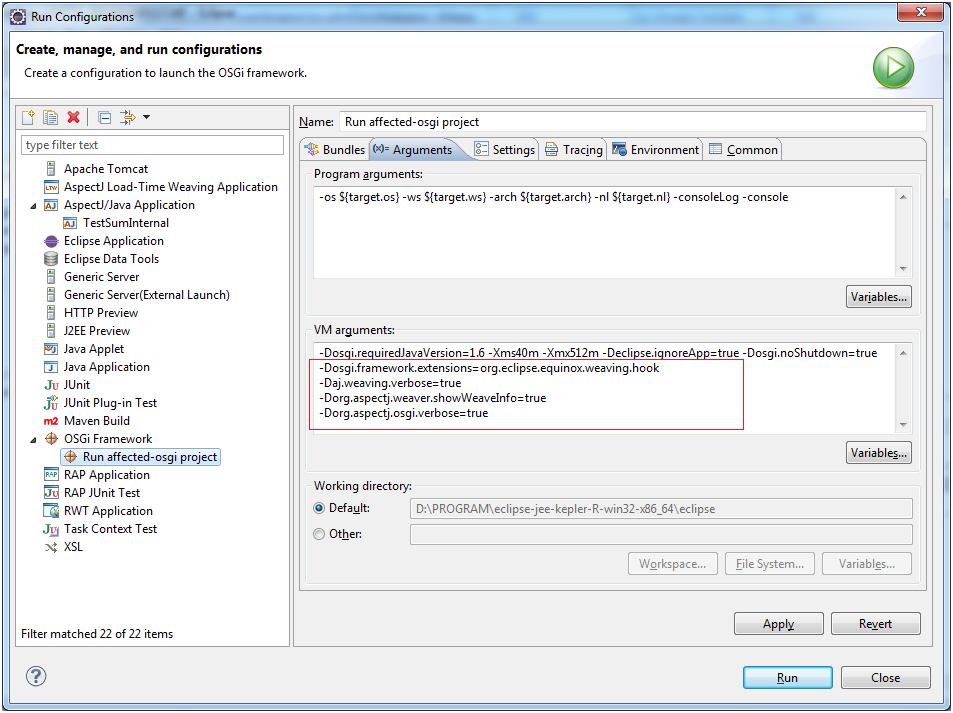Image resolution: width=953 pixels, height=713 pixels.
Task: Click the Java Applet icon
Action: (x=51, y=349)
